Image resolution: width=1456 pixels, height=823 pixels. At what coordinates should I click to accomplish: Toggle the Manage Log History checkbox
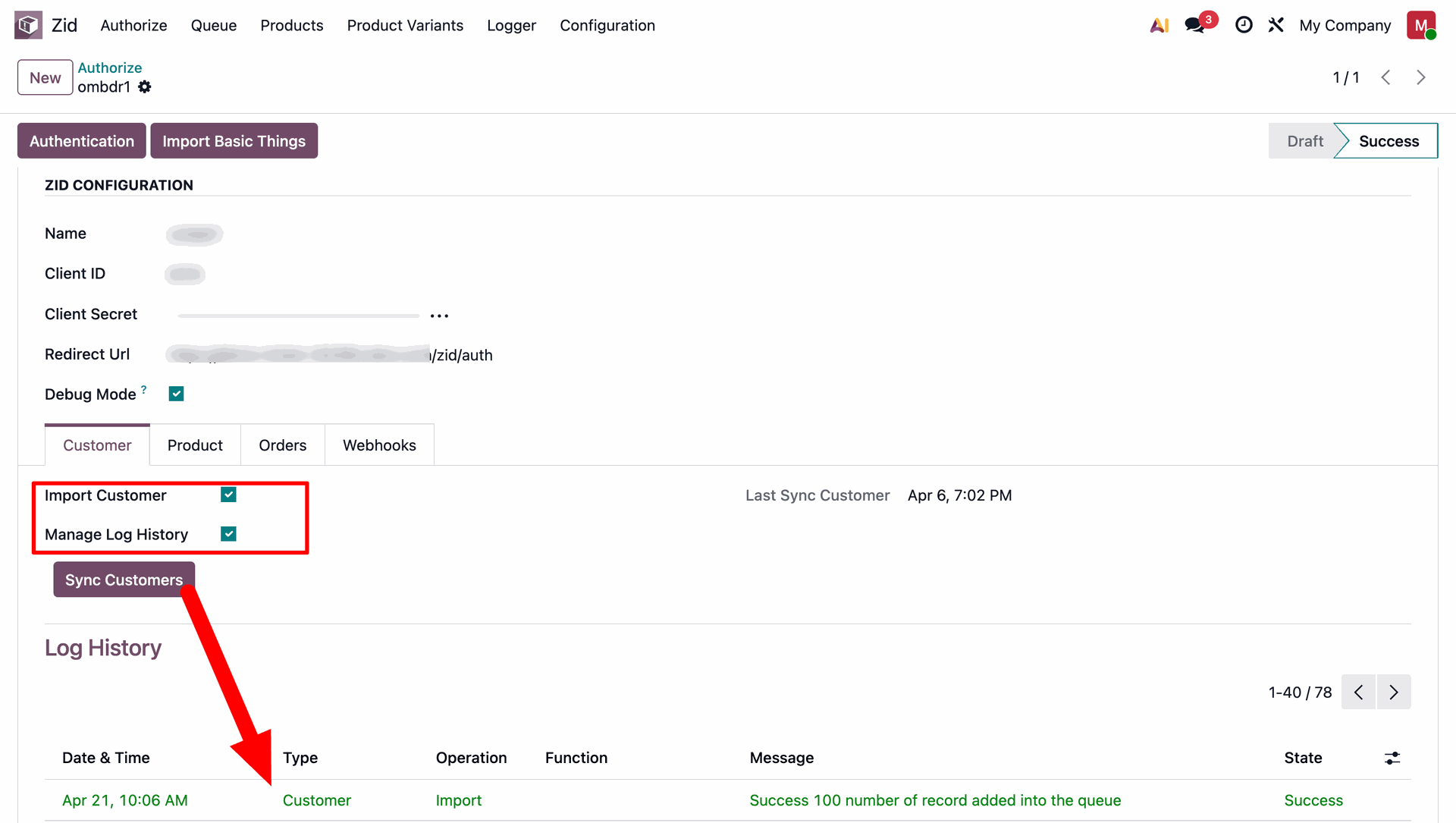click(228, 534)
